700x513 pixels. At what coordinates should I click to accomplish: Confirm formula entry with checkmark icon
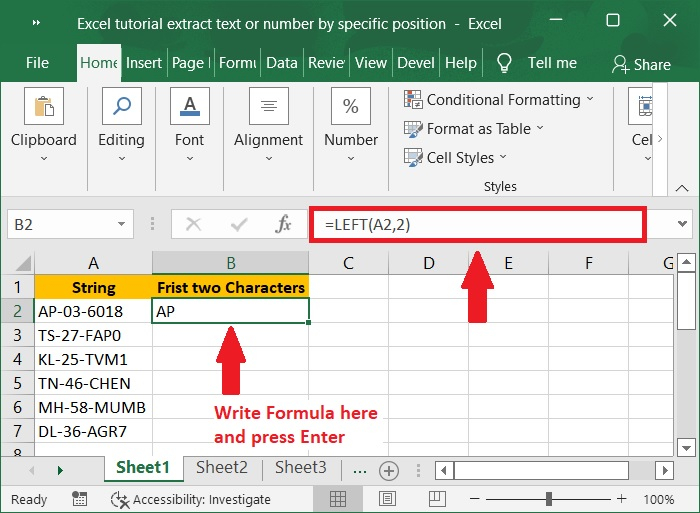[x=239, y=224]
